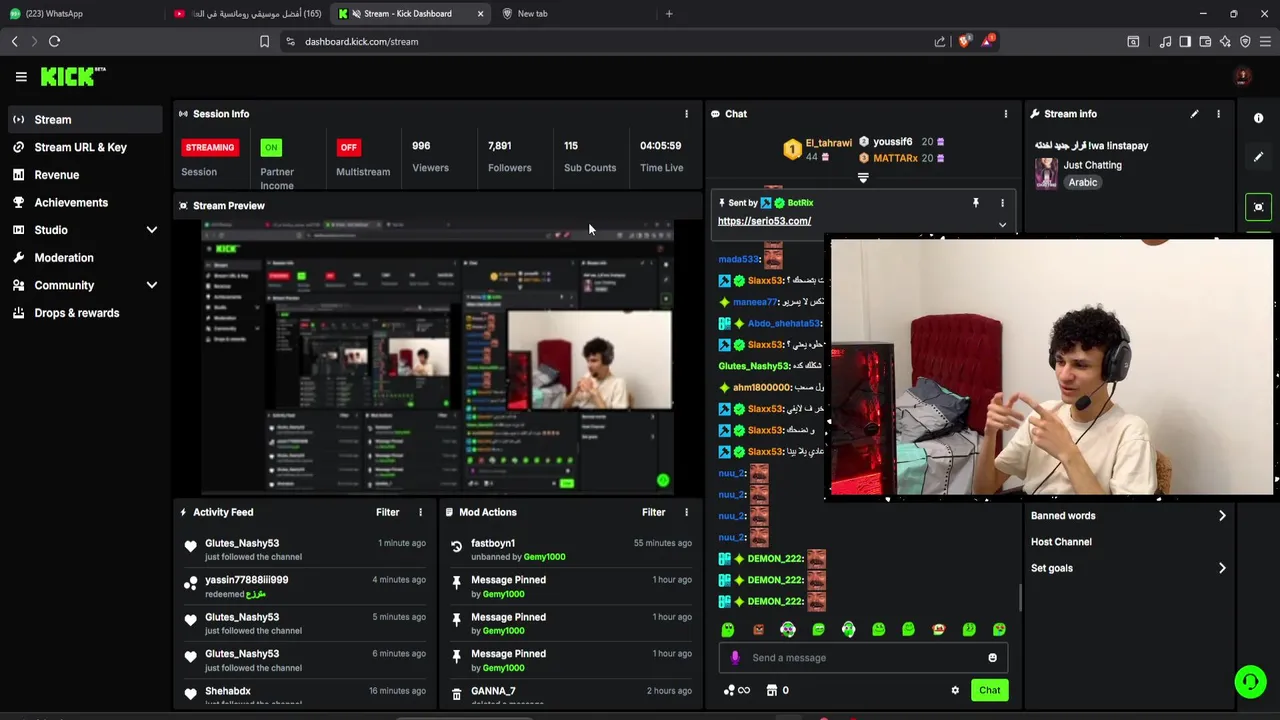The height and width of the screenshot is (720, 1280).
Task: Click purple microphone icon in message box
Action: pos(735,658)
